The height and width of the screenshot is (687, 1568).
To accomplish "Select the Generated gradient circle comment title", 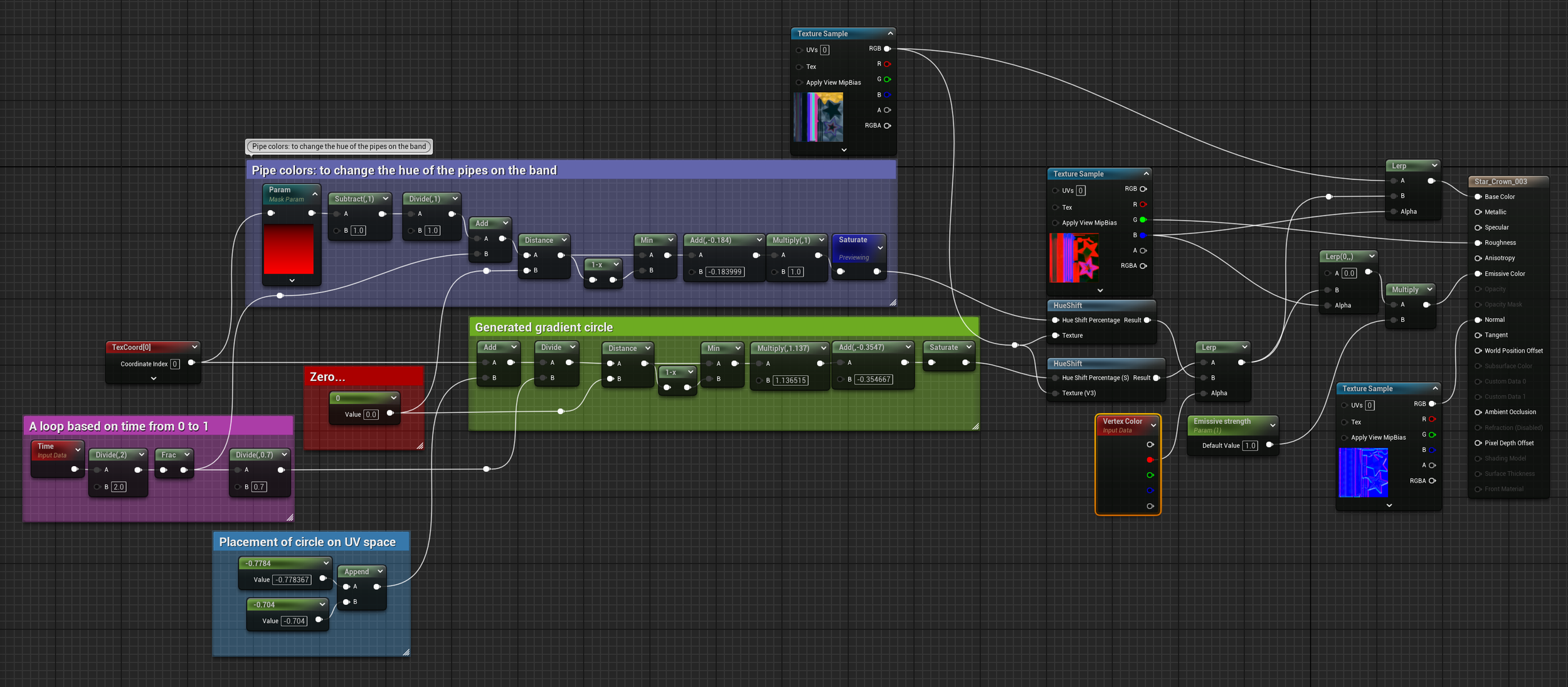I will coord(544,328).
